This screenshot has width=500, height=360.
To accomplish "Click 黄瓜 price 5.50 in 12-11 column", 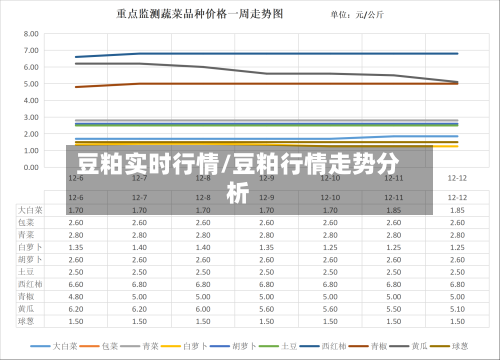I will pos(394,309).
